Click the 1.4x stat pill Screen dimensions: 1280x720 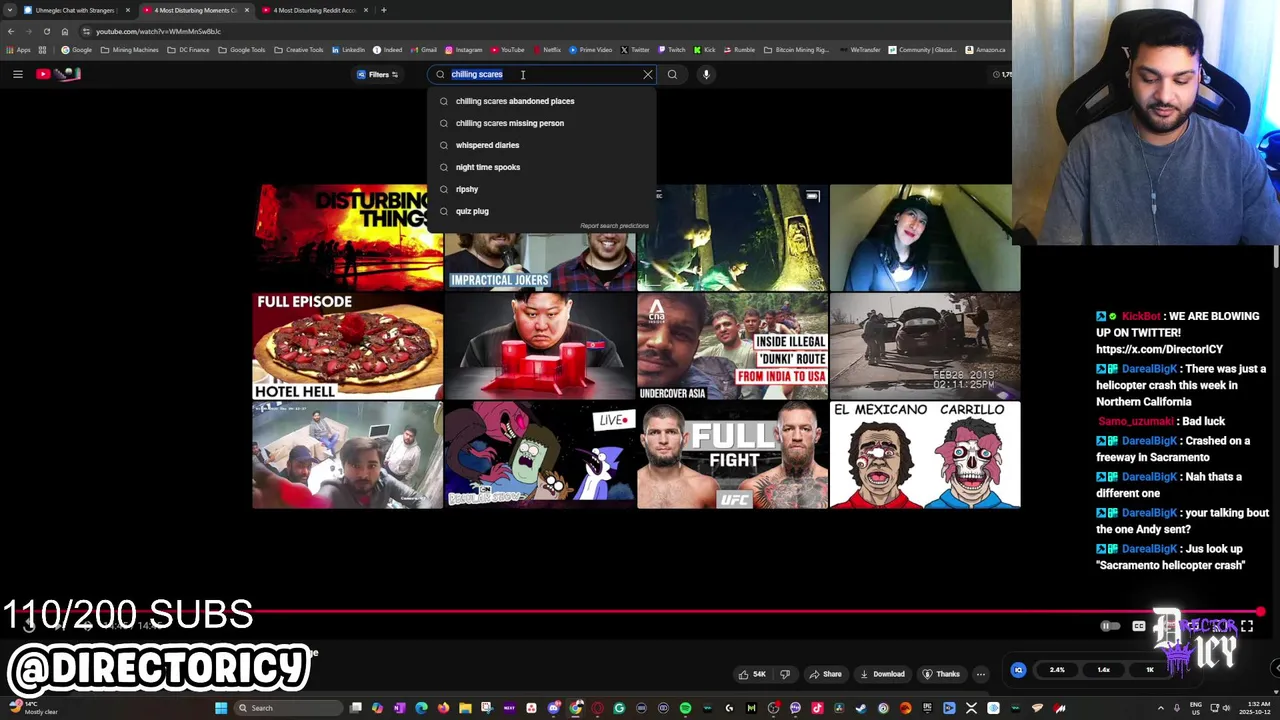[1103, 670]
